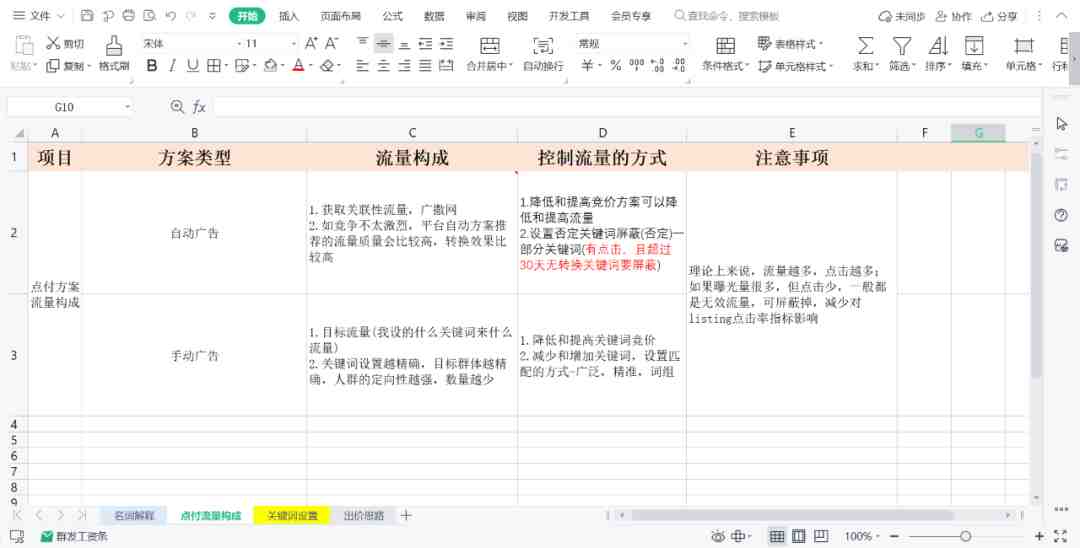
Task: Open the 插入 ribbon tab
Action: coord(289,16)
